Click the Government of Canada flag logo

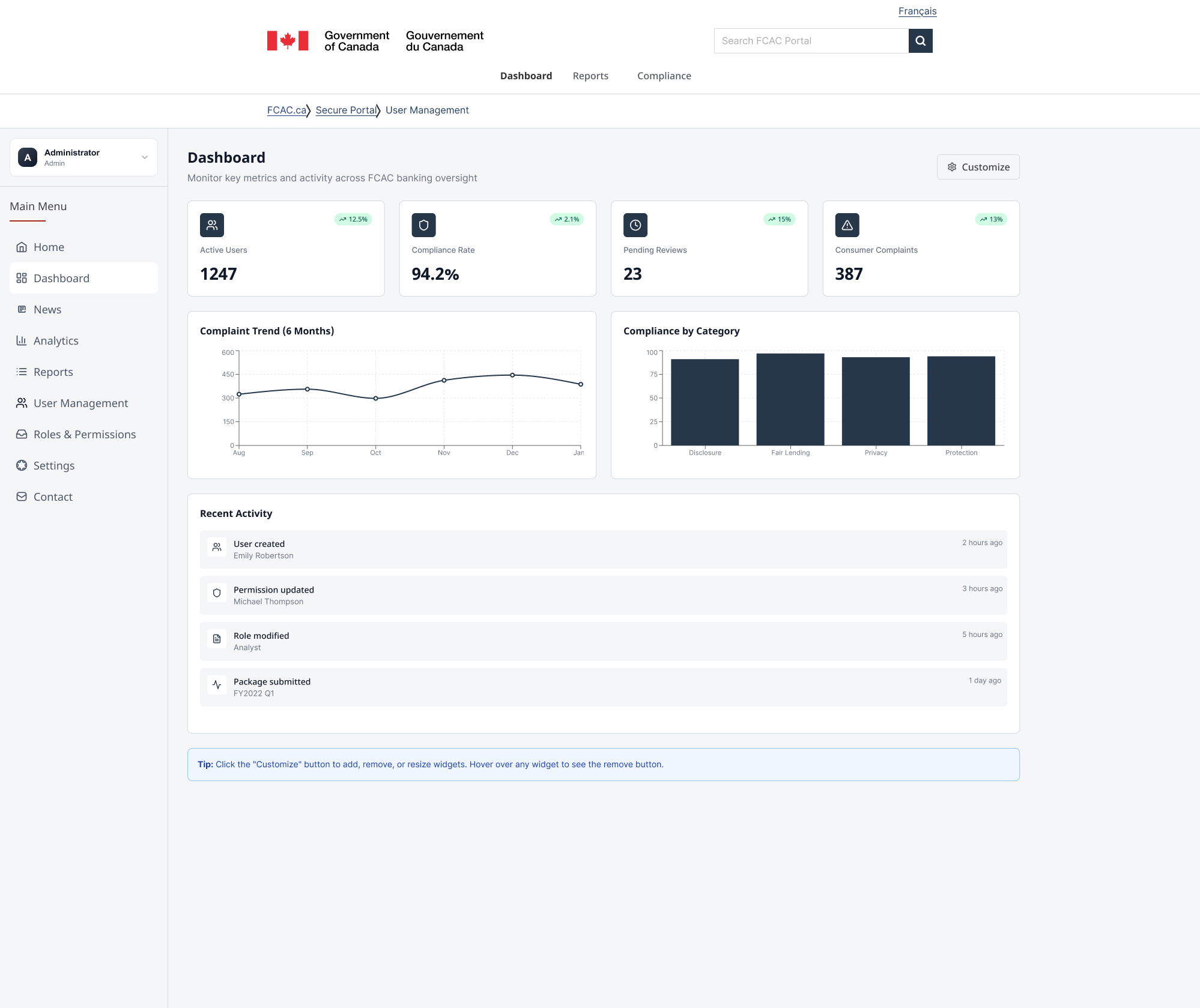coord(288,41)
